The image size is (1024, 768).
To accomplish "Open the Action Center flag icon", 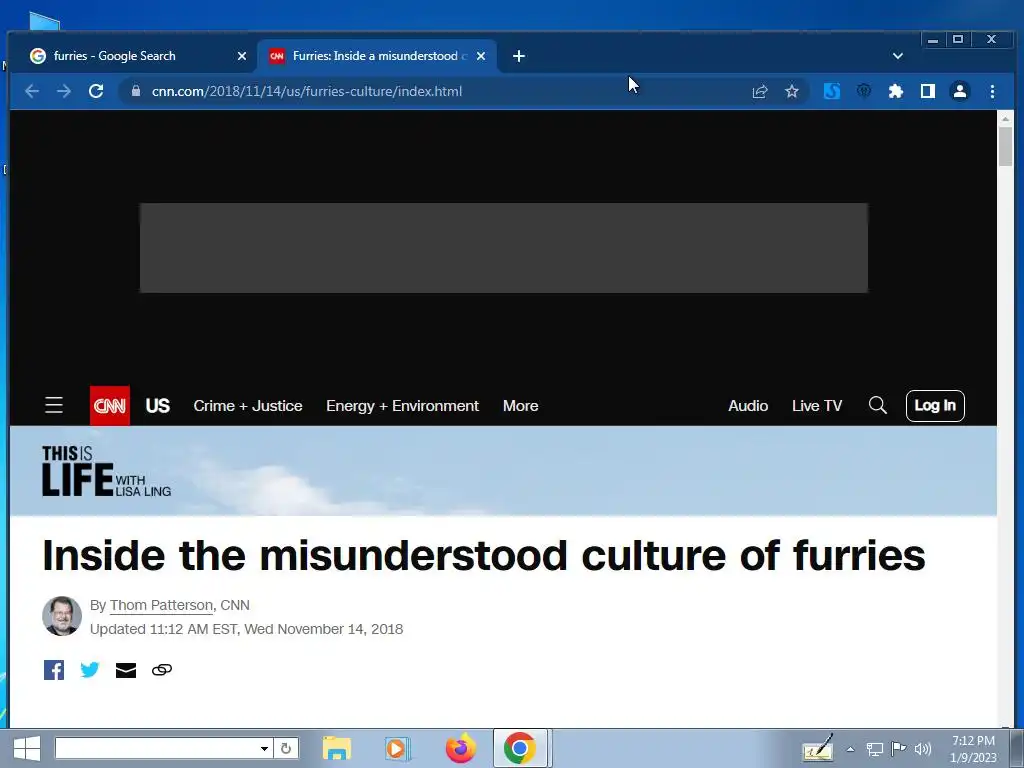I will (899, 748).
